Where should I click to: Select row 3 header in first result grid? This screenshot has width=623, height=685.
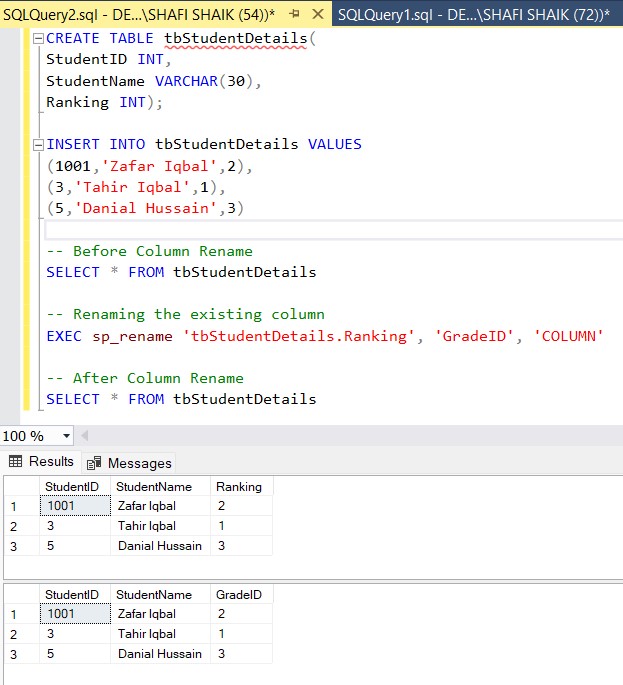(22, 546)
